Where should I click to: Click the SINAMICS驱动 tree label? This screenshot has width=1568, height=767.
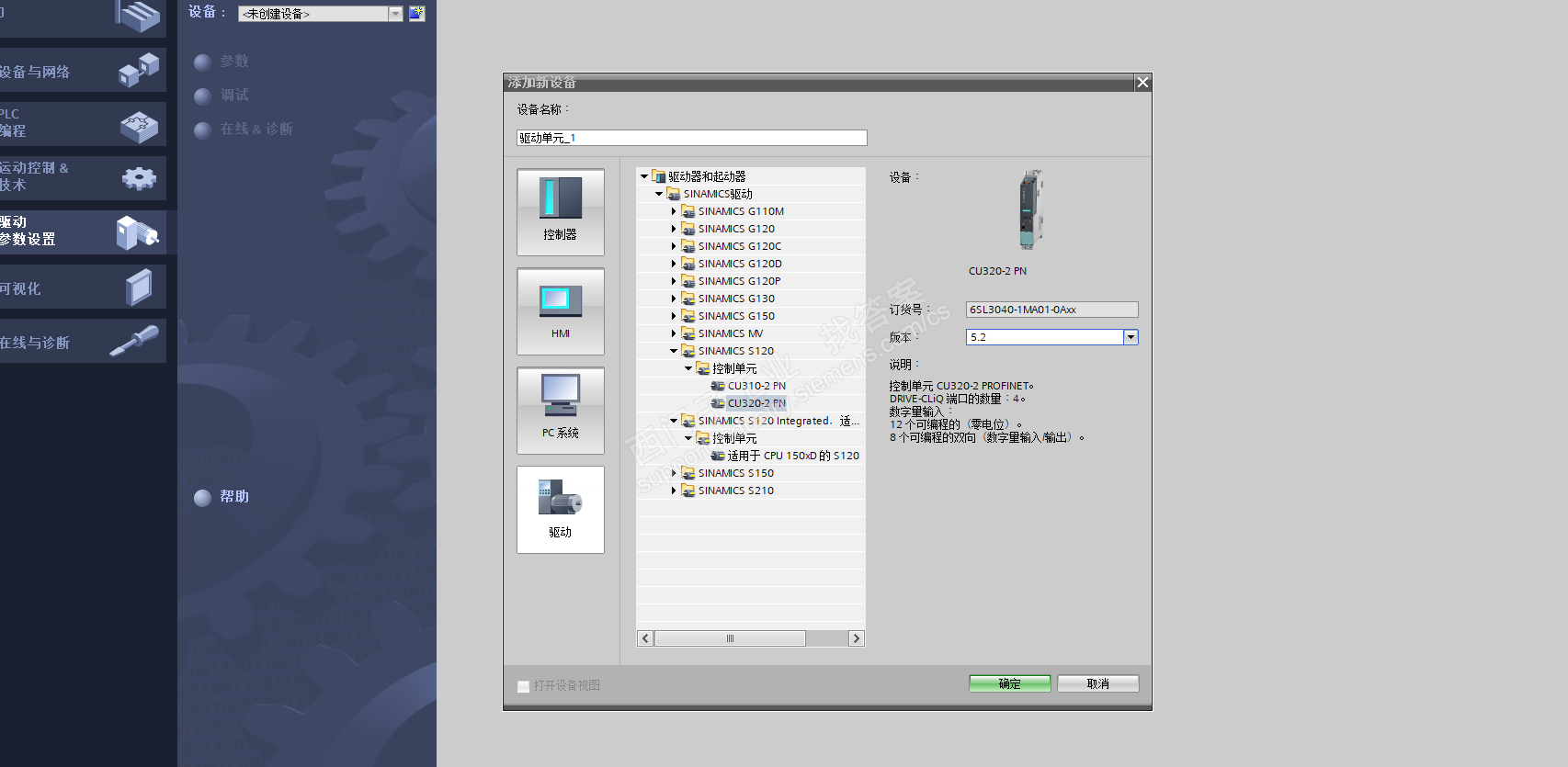click(718, 194)
